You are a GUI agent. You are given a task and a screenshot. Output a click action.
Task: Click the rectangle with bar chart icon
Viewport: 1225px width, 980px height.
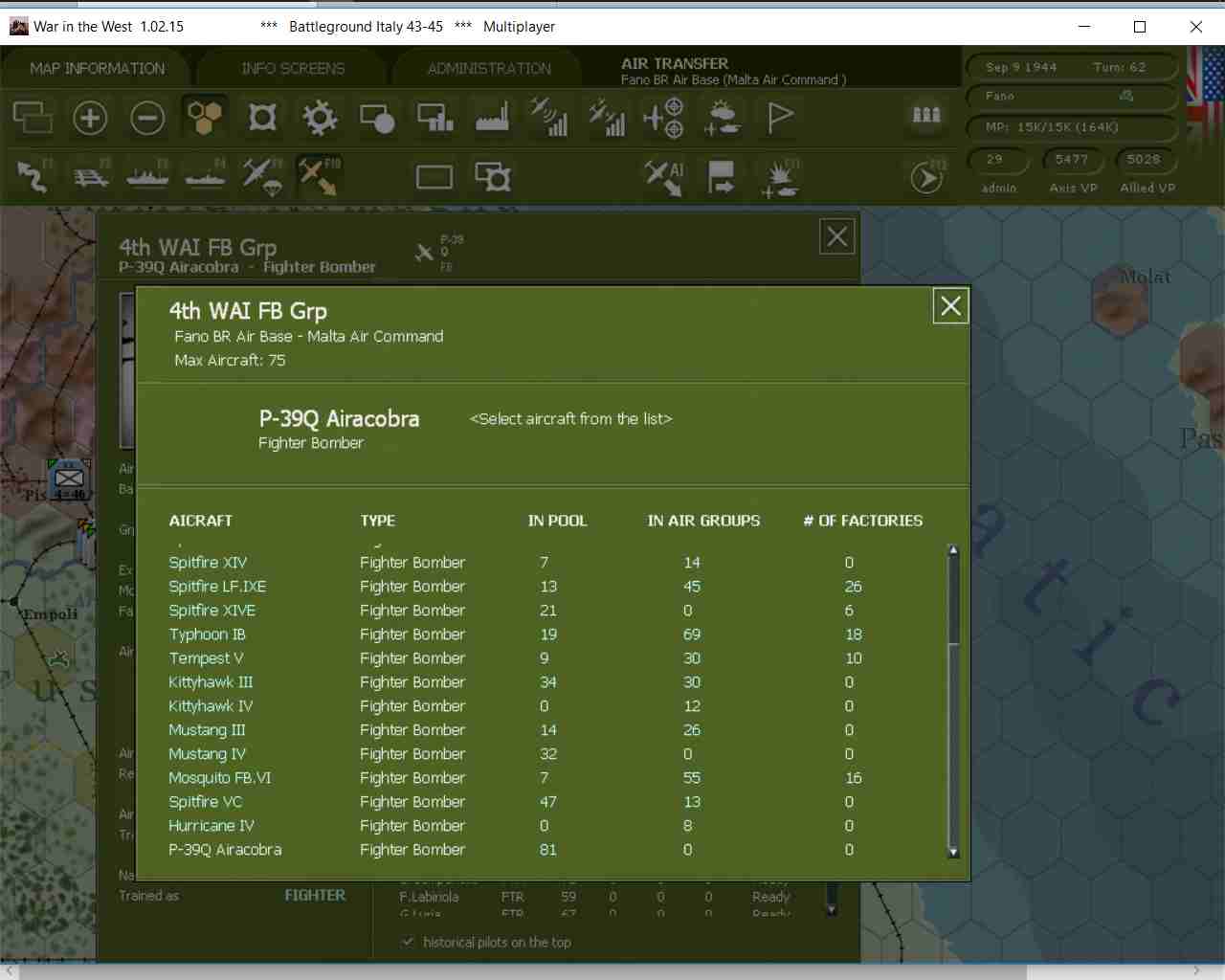[435, 118]
